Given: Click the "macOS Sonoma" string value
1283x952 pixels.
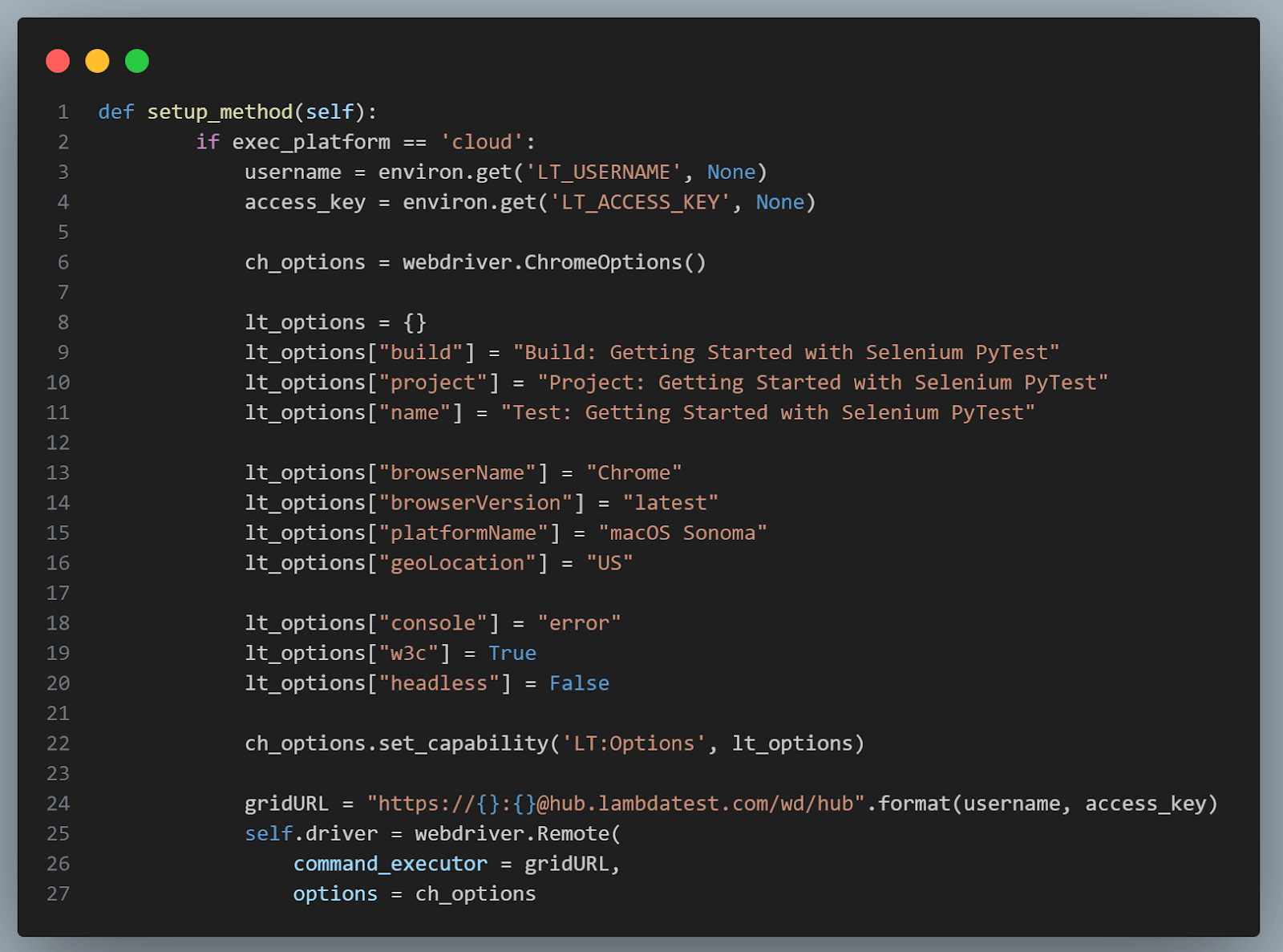Looking at the screenshot, I should pyautogui.click(x=682, y=533).
